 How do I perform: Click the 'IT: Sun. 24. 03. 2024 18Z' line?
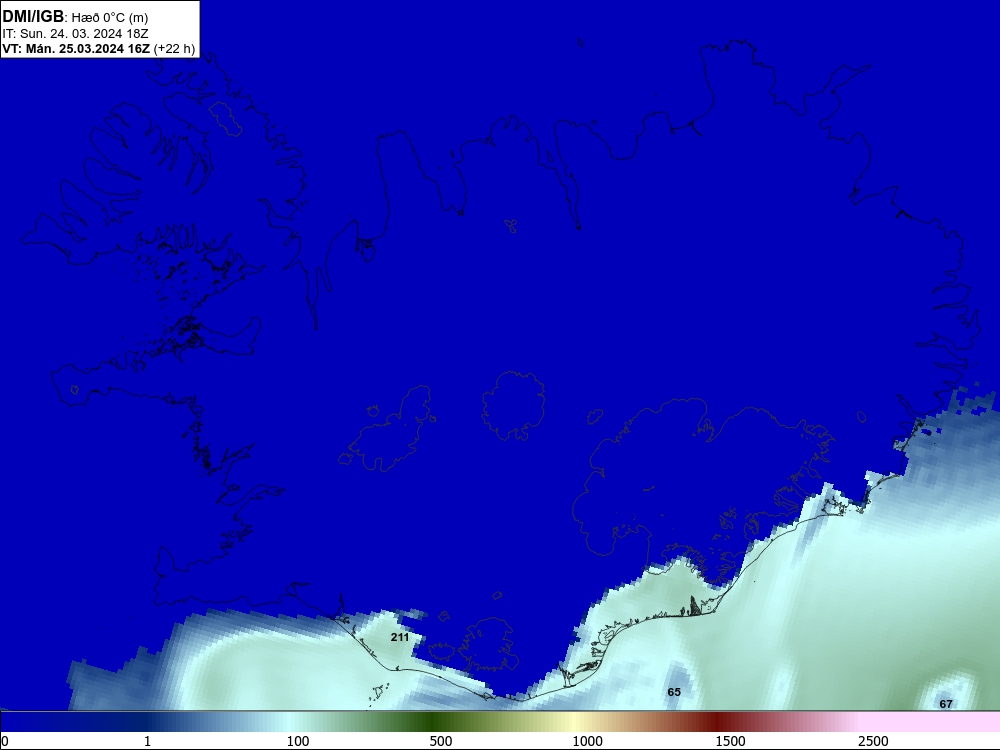coord(75,33)
